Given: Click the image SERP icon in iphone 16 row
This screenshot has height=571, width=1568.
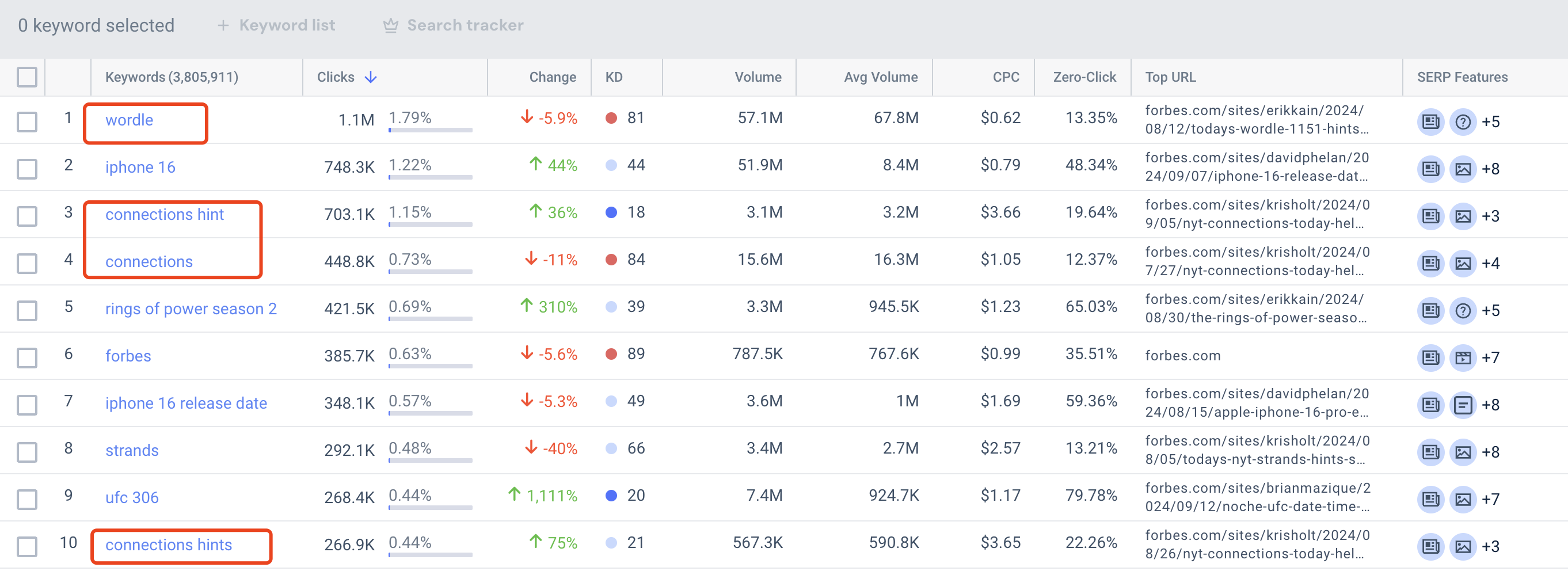Looking at the screenshot, I should click(1463, 169).
